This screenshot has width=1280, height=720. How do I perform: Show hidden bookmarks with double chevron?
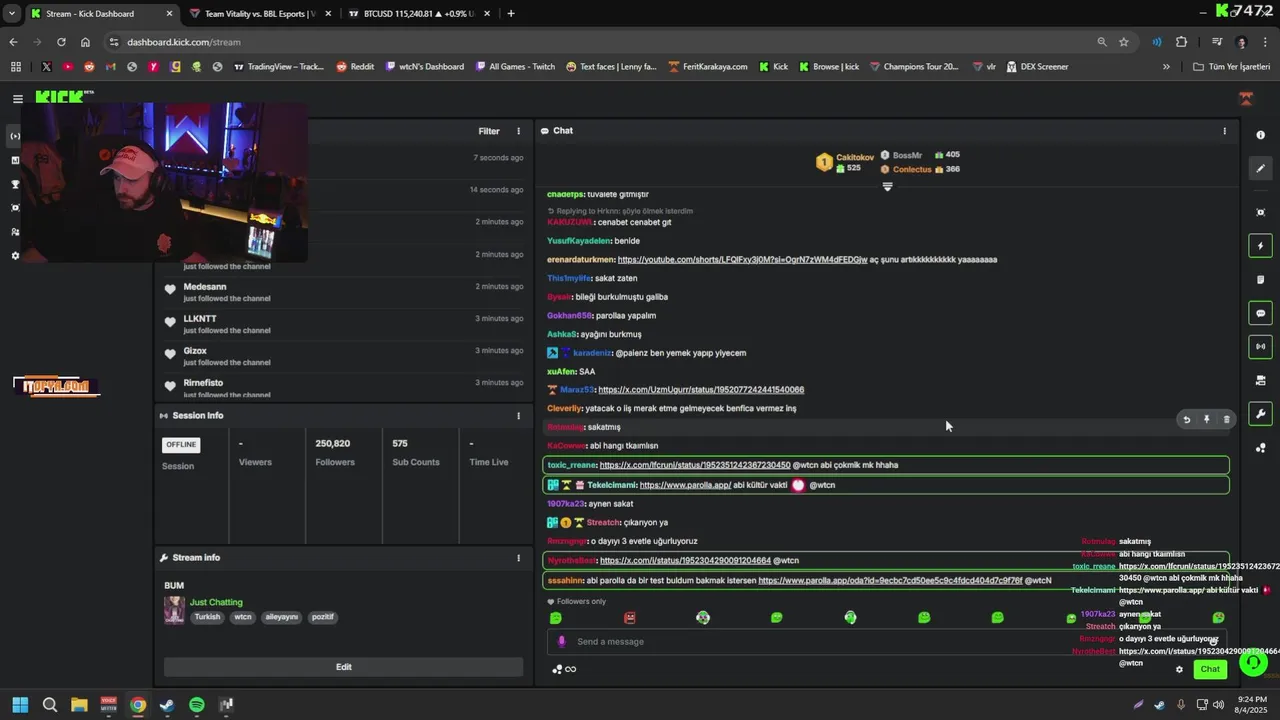1166,67
